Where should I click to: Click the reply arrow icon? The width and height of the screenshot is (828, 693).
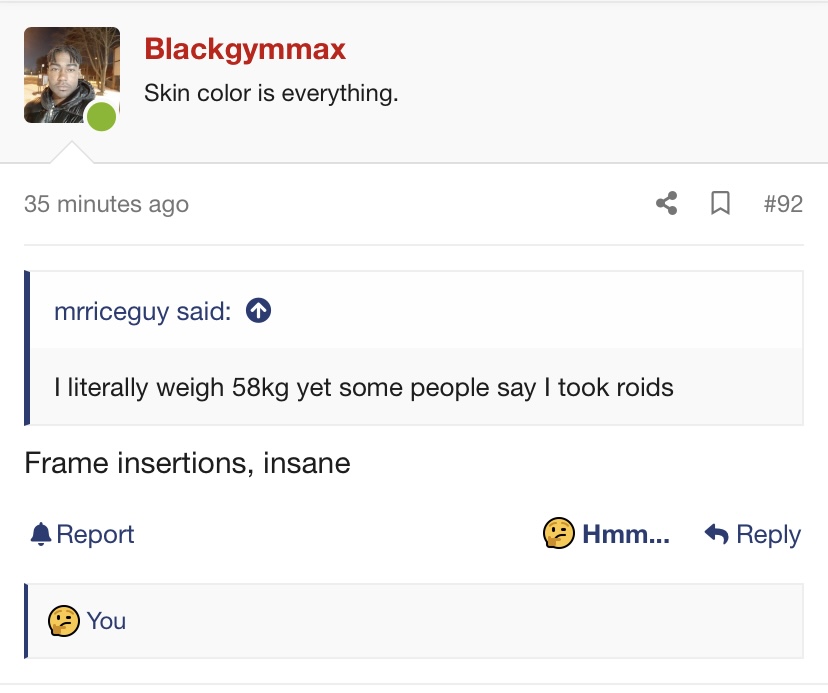point(717,534)
